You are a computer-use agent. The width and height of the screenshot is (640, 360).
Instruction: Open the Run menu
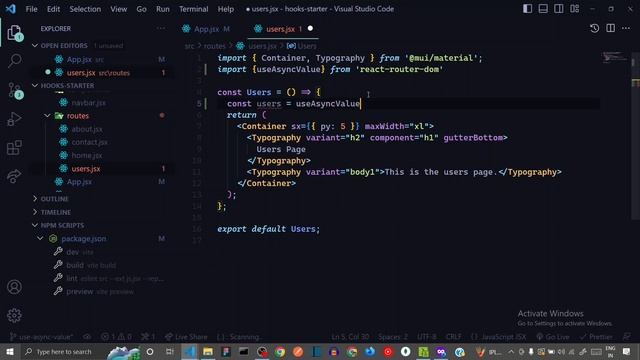(x=162, y=9)
